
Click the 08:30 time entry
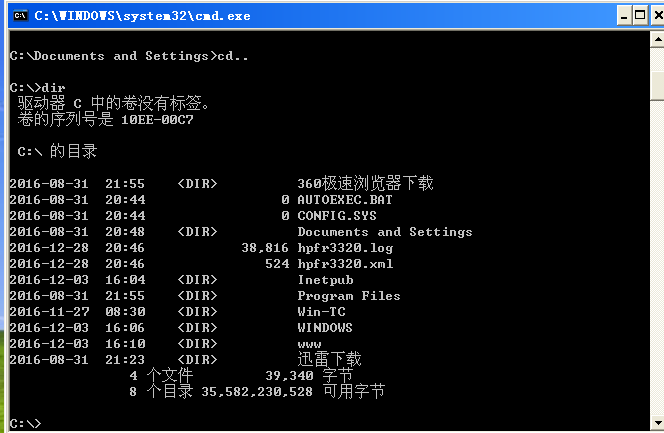125,312
